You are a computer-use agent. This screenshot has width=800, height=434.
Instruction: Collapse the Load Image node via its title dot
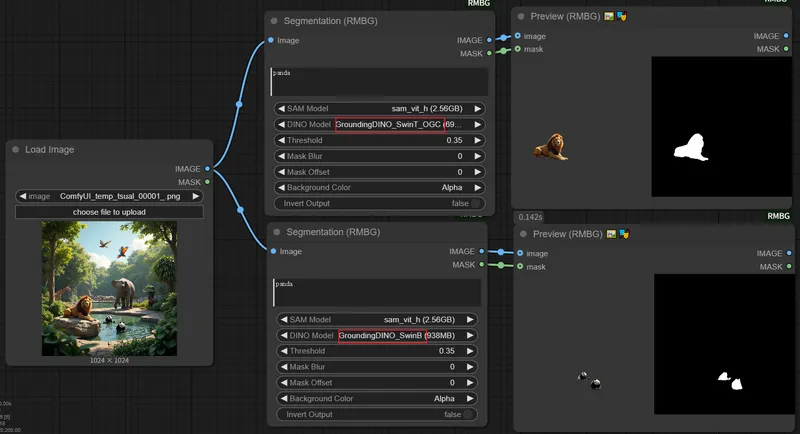coord(16,150)
